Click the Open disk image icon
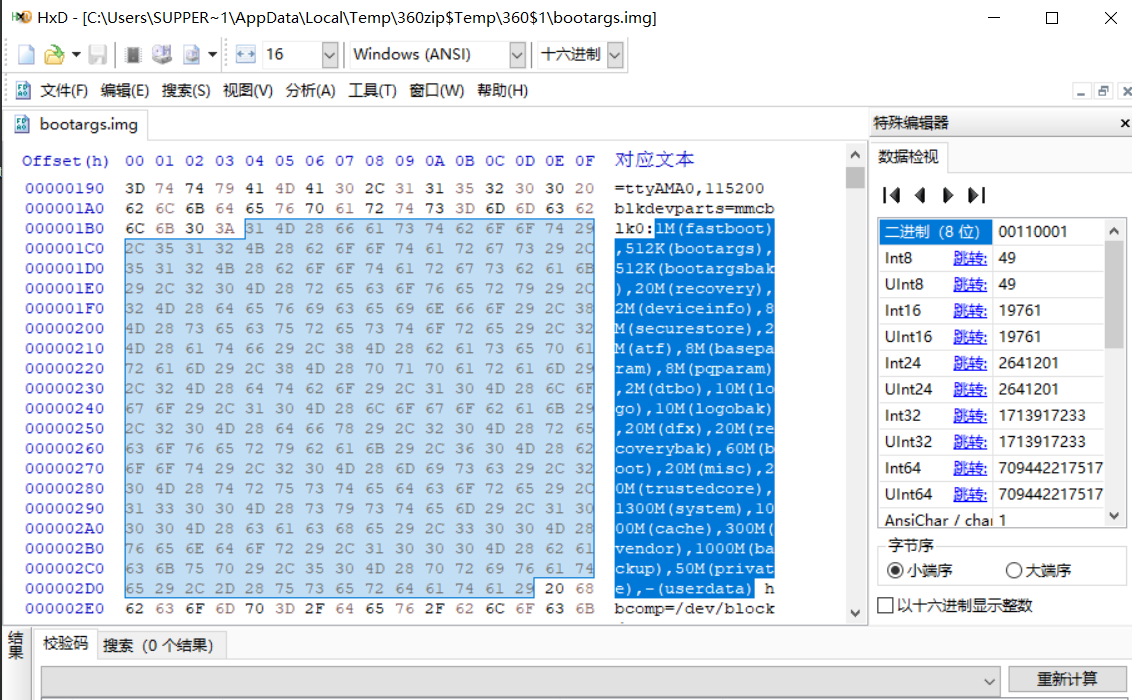 coord(191,55)
